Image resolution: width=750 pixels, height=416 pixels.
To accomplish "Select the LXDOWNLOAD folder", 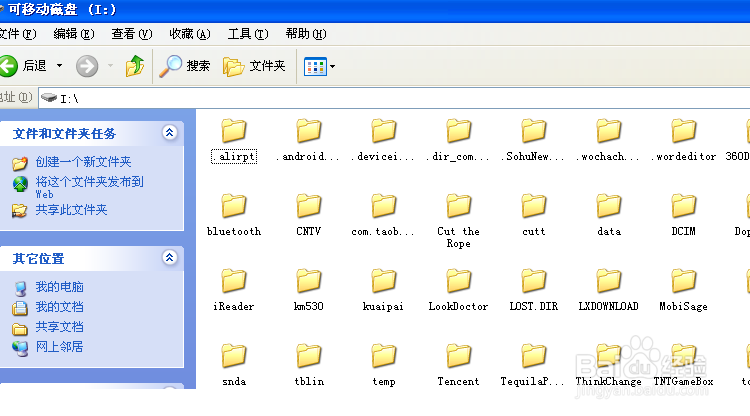I will coord(608,291).
